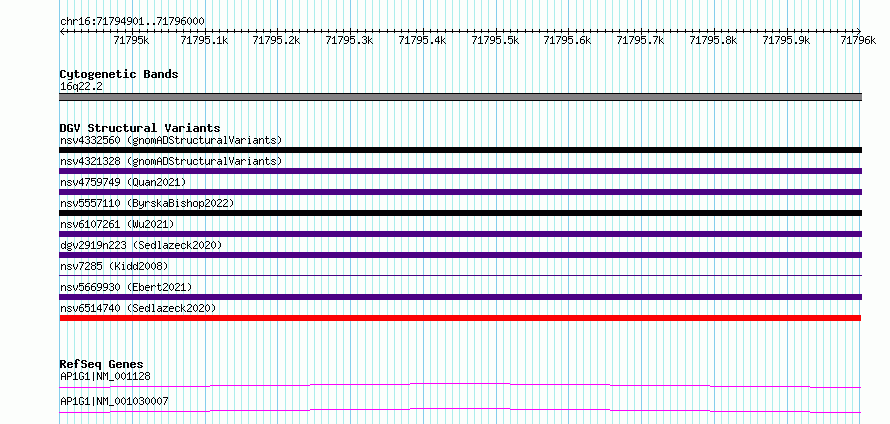Viewport: 890px width, 424px height.
Task: Click the 71795.2k ruler tick label
Action: [x=276, y=40]
